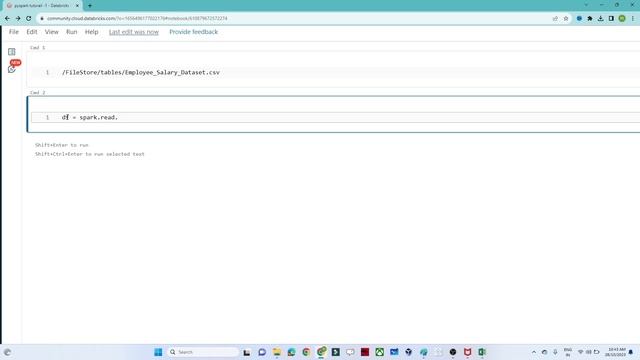The image size is (640, 360).
Task: Click the 'Last edit was now' link
Action: click(x=133, y=32)
